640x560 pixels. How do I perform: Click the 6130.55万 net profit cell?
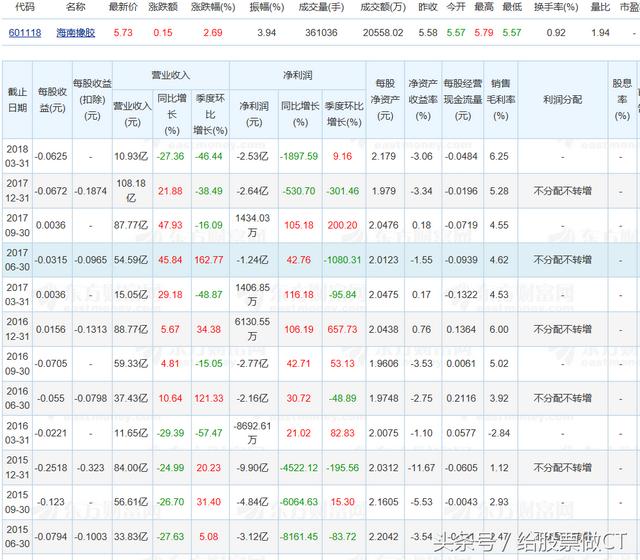click(252, 329)
